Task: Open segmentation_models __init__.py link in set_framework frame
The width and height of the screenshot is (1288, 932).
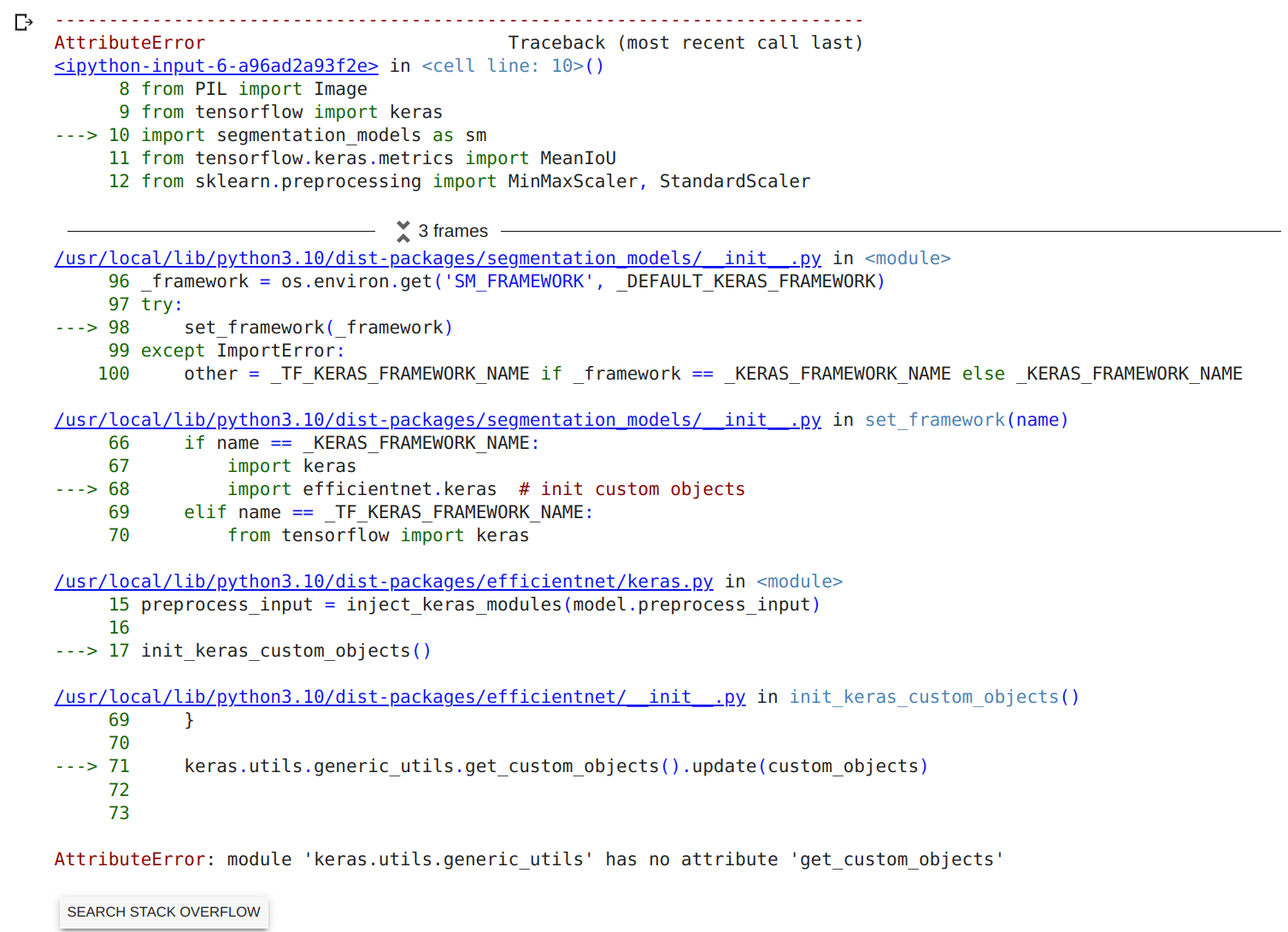Action: (438, 420)
